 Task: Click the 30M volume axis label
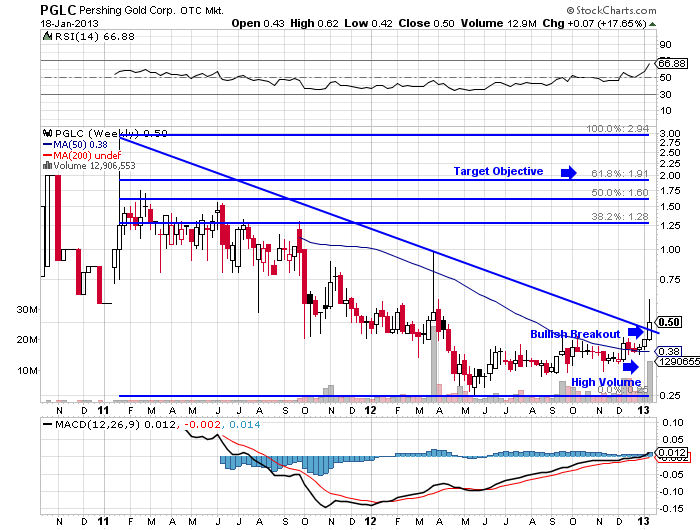pos(27,309)
